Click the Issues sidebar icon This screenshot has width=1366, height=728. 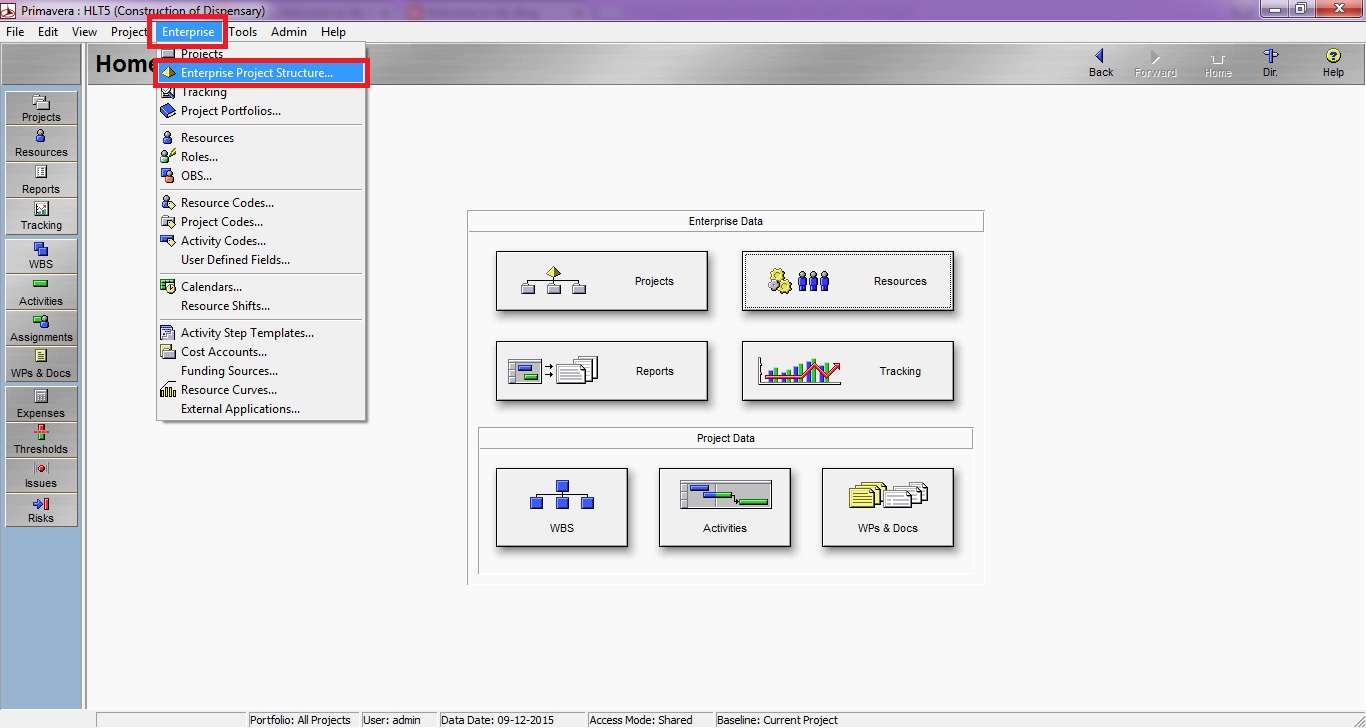tap(40, 475)
